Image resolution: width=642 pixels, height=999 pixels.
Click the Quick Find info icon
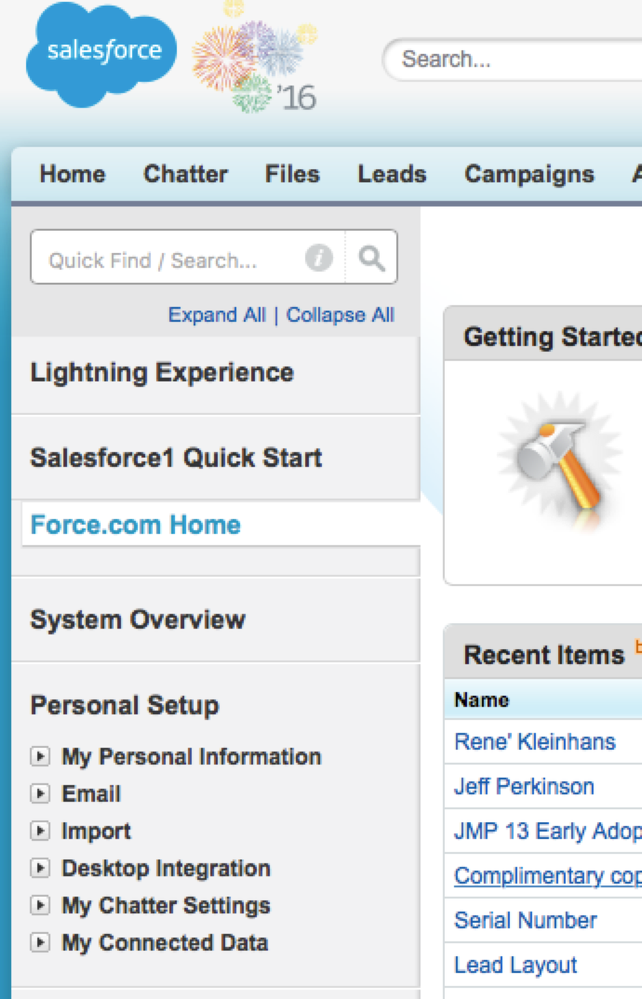pyautogui.click(x=318, y=258)
